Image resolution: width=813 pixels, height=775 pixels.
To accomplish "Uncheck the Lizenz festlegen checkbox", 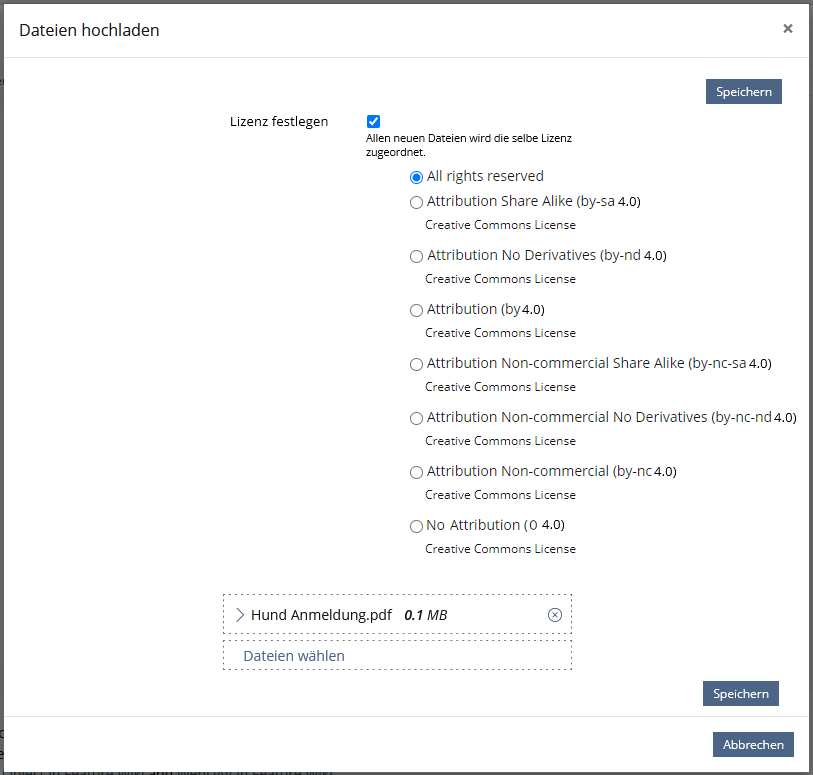I will [373, 121].
